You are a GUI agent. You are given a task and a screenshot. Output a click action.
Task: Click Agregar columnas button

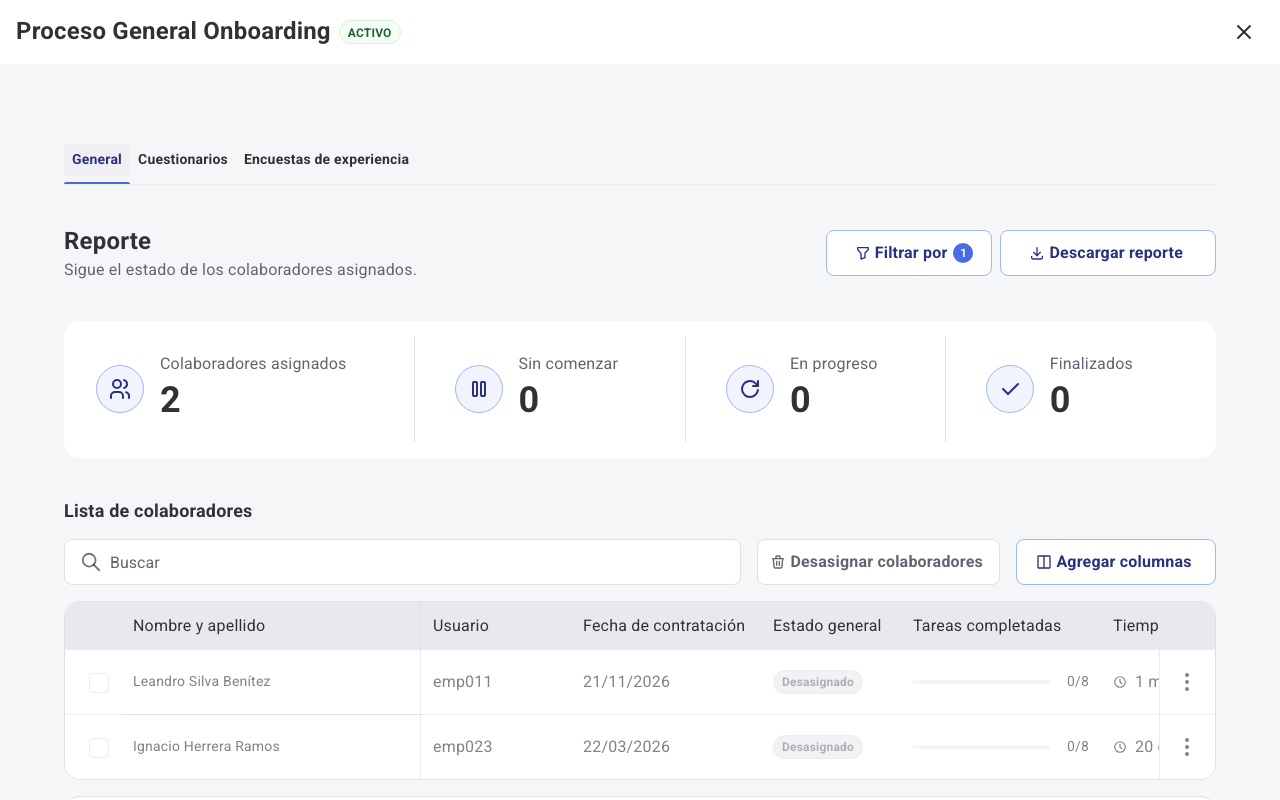[1116, 562]
